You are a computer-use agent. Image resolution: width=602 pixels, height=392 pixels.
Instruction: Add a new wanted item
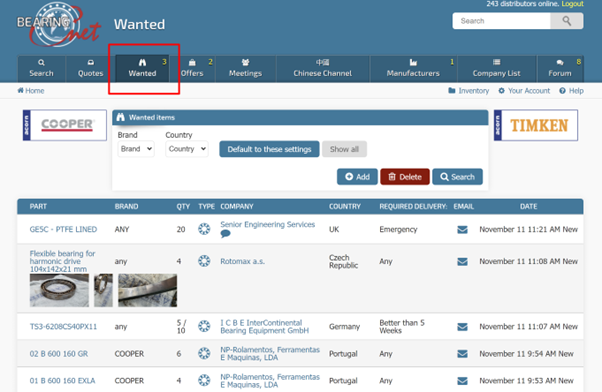357,177
